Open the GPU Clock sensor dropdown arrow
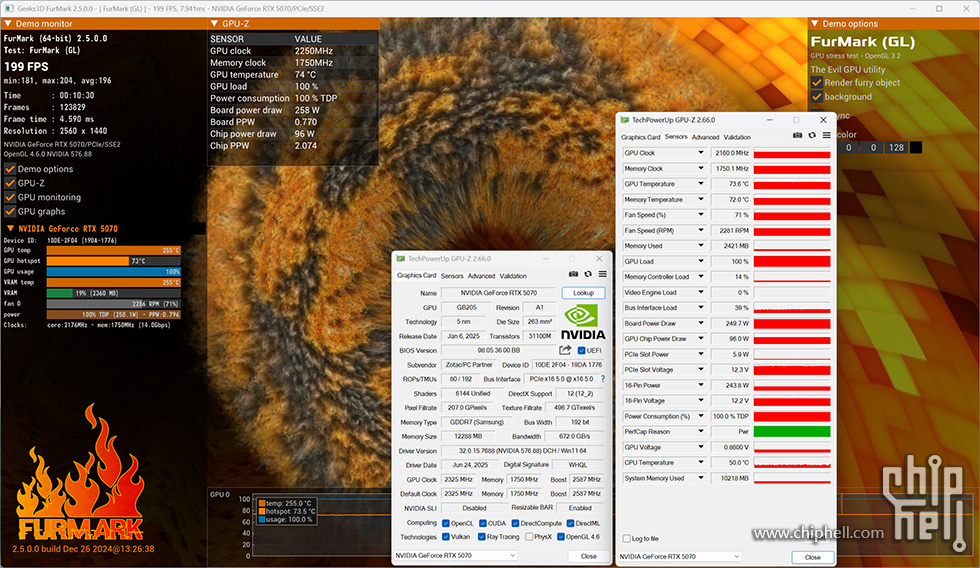The height and width of the screenshot is (568, 980). [701, 152]
